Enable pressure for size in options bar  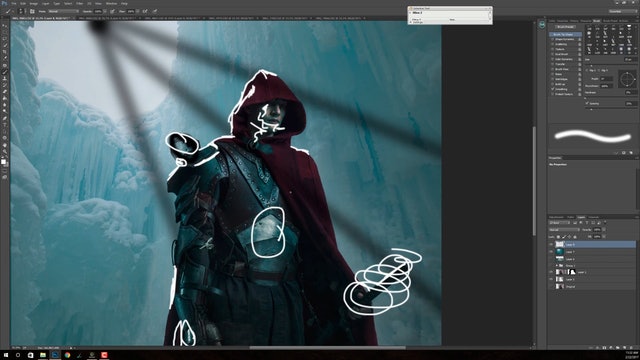pos(155,11)
